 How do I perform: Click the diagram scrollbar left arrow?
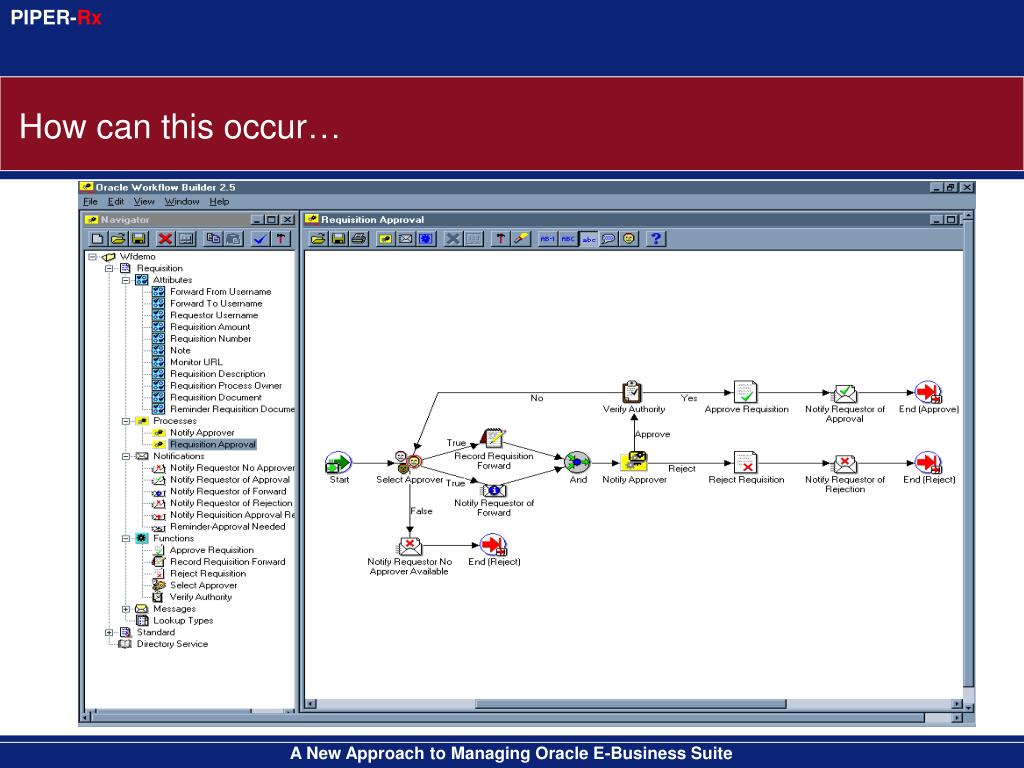pos(311,704)
